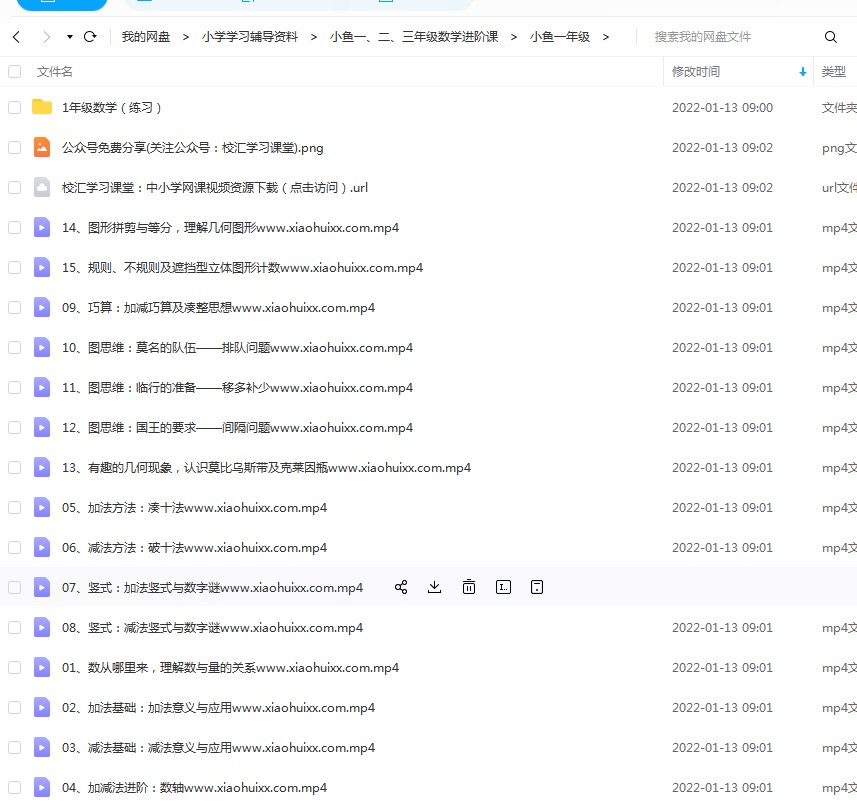Go back to the previous folder
Image resolution: width=857 pixels, height=809 pixels.
[16, 37]
